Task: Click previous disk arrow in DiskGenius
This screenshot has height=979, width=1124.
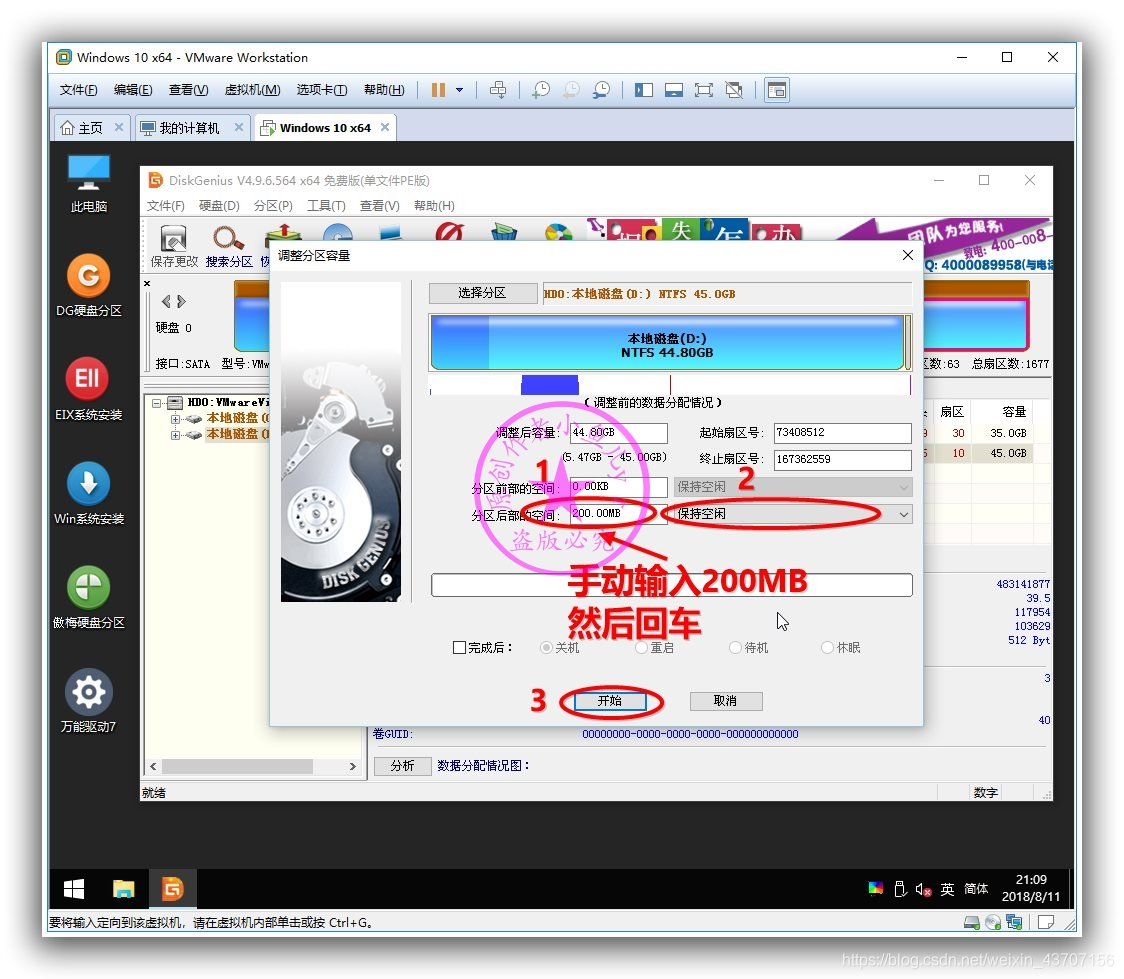Action: (166, 301)
